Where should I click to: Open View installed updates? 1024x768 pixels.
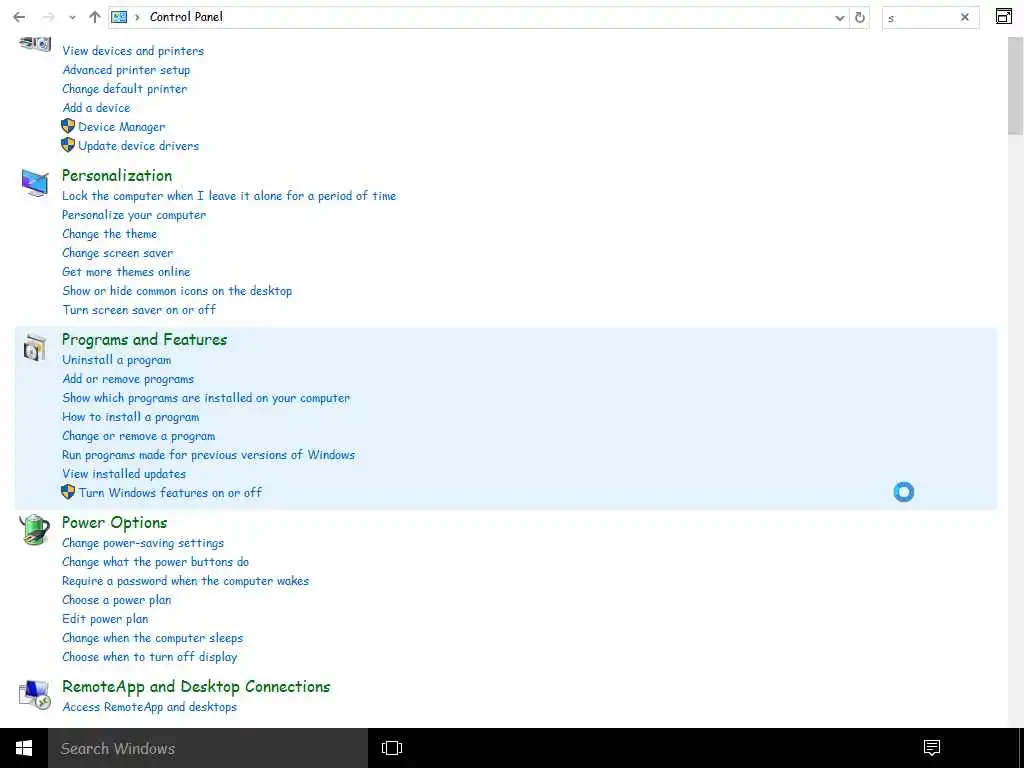click(124, 473)
